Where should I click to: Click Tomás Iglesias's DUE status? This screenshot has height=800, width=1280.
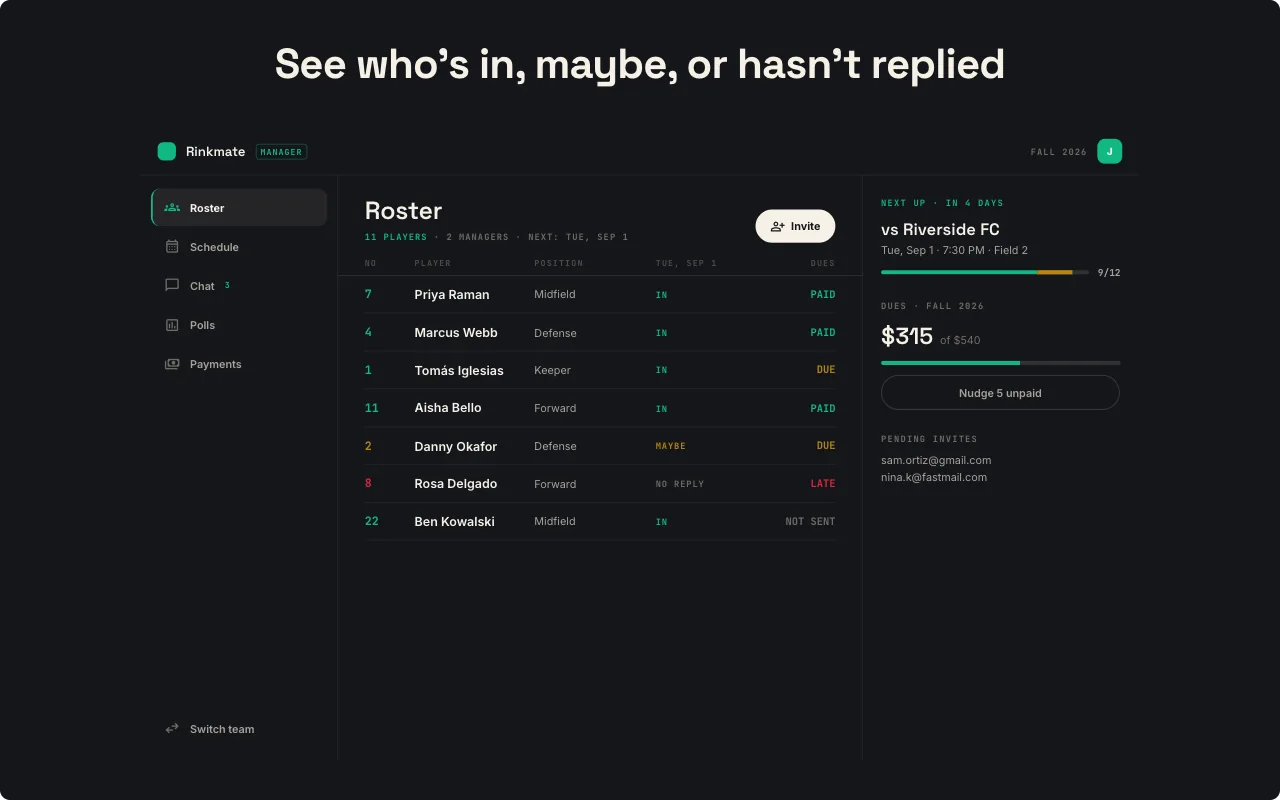pyautogui.click(x=826, y=370)
